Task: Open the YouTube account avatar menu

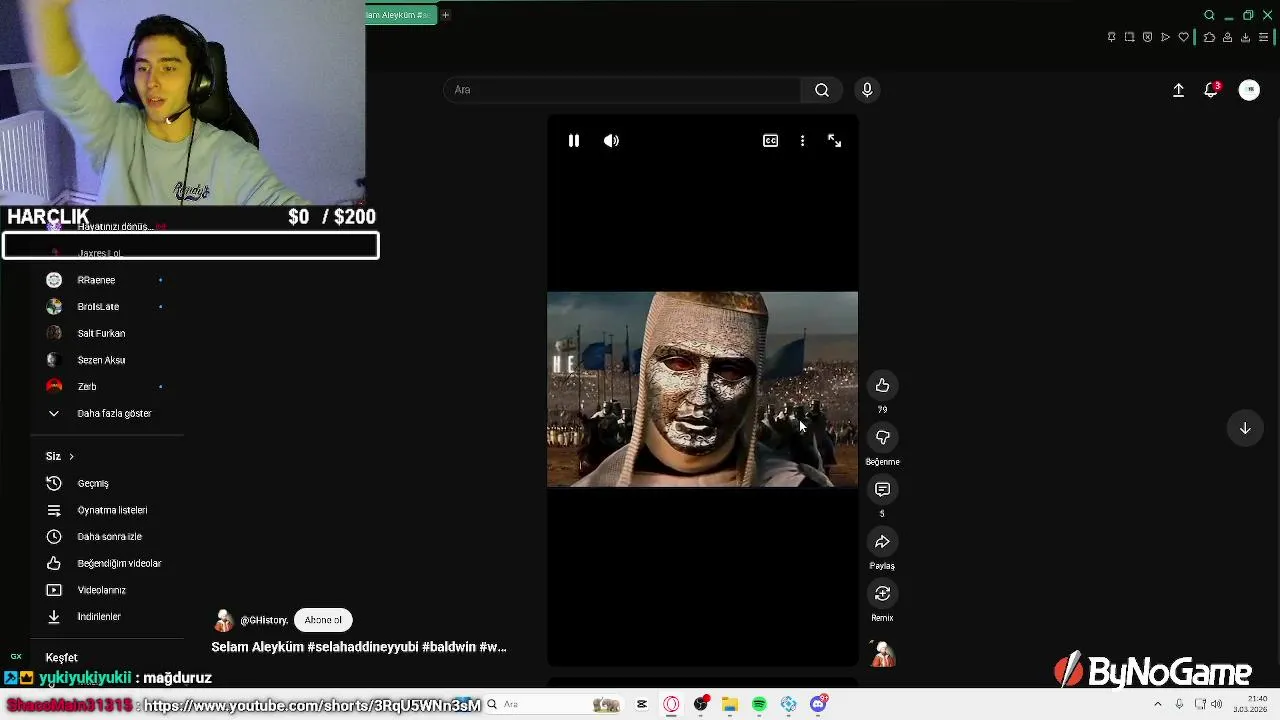Action: click(1249, 90)
